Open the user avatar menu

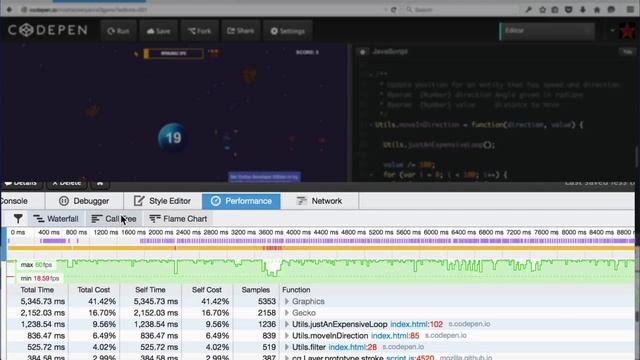[627, 31]
